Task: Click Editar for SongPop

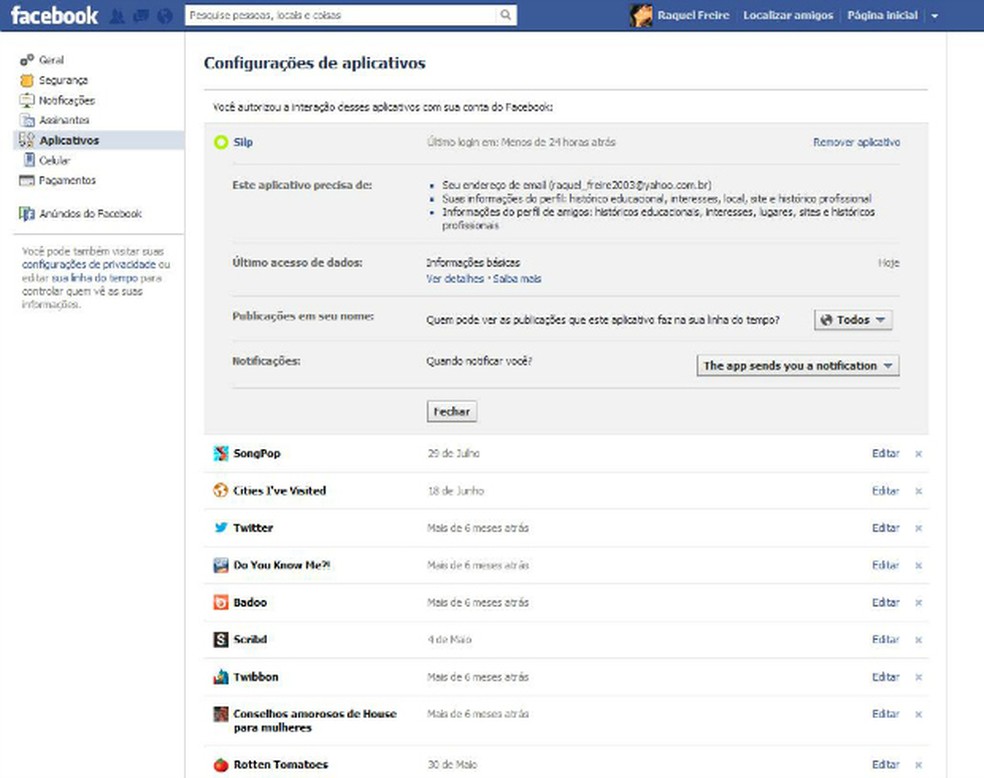Action: tap(885, 454)
